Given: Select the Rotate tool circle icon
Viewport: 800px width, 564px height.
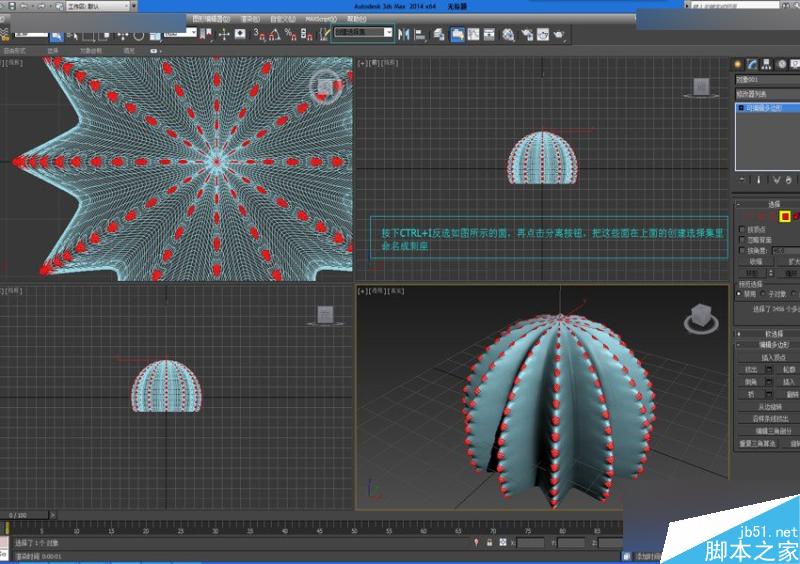Looking at the screenshot, I should pos(139,35).
